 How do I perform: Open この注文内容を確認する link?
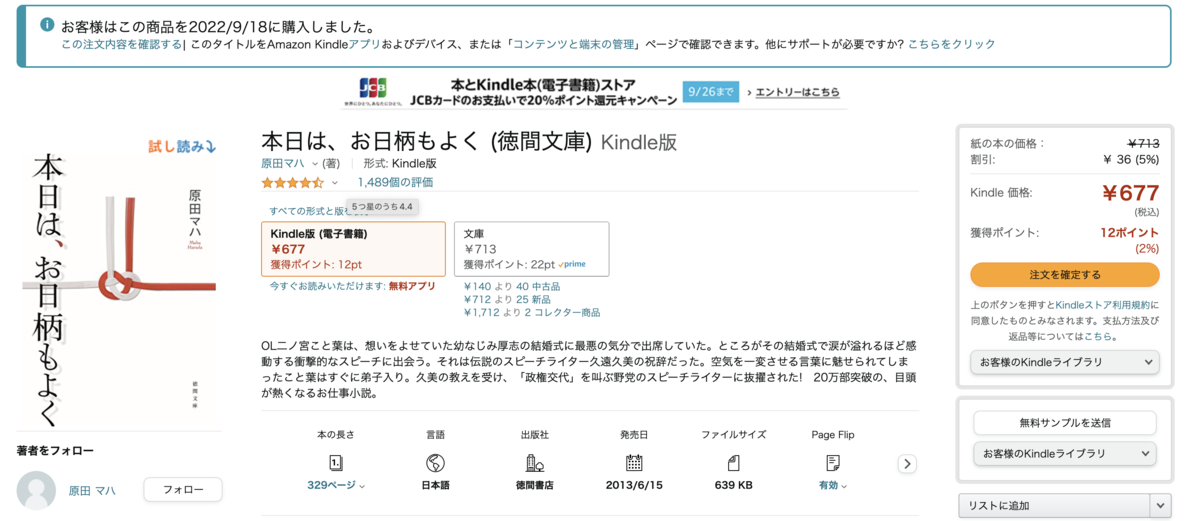pos(122,44)
